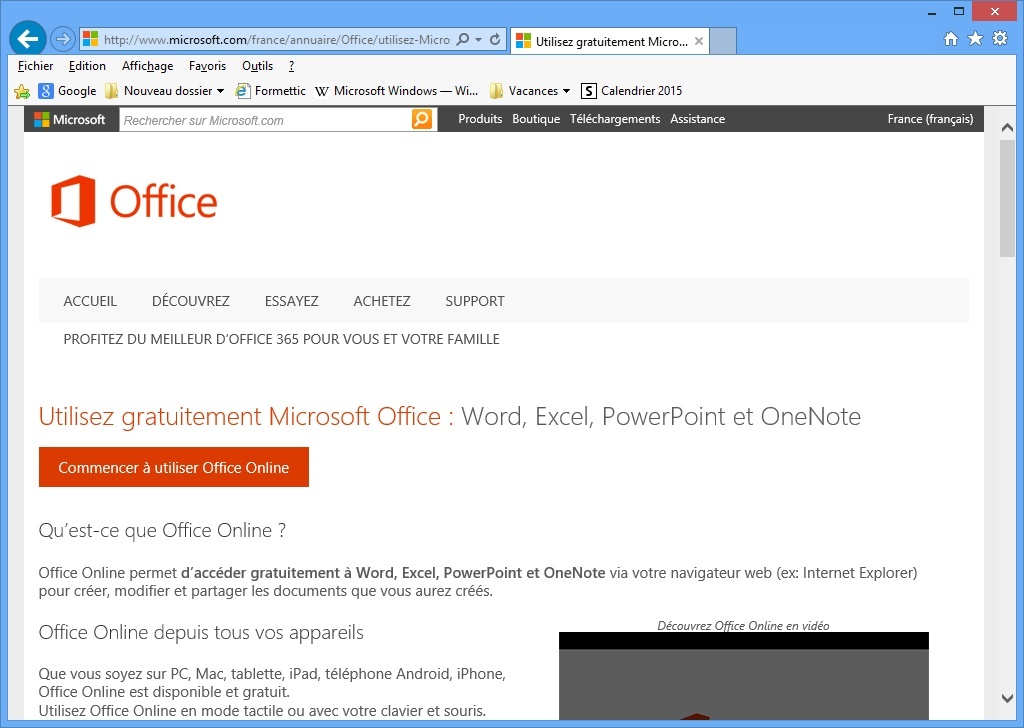Screen dimensions: 1024x728
Task: Open Microsoft Windows — Wi... bookmark
Action: click(x=396, y=91)
